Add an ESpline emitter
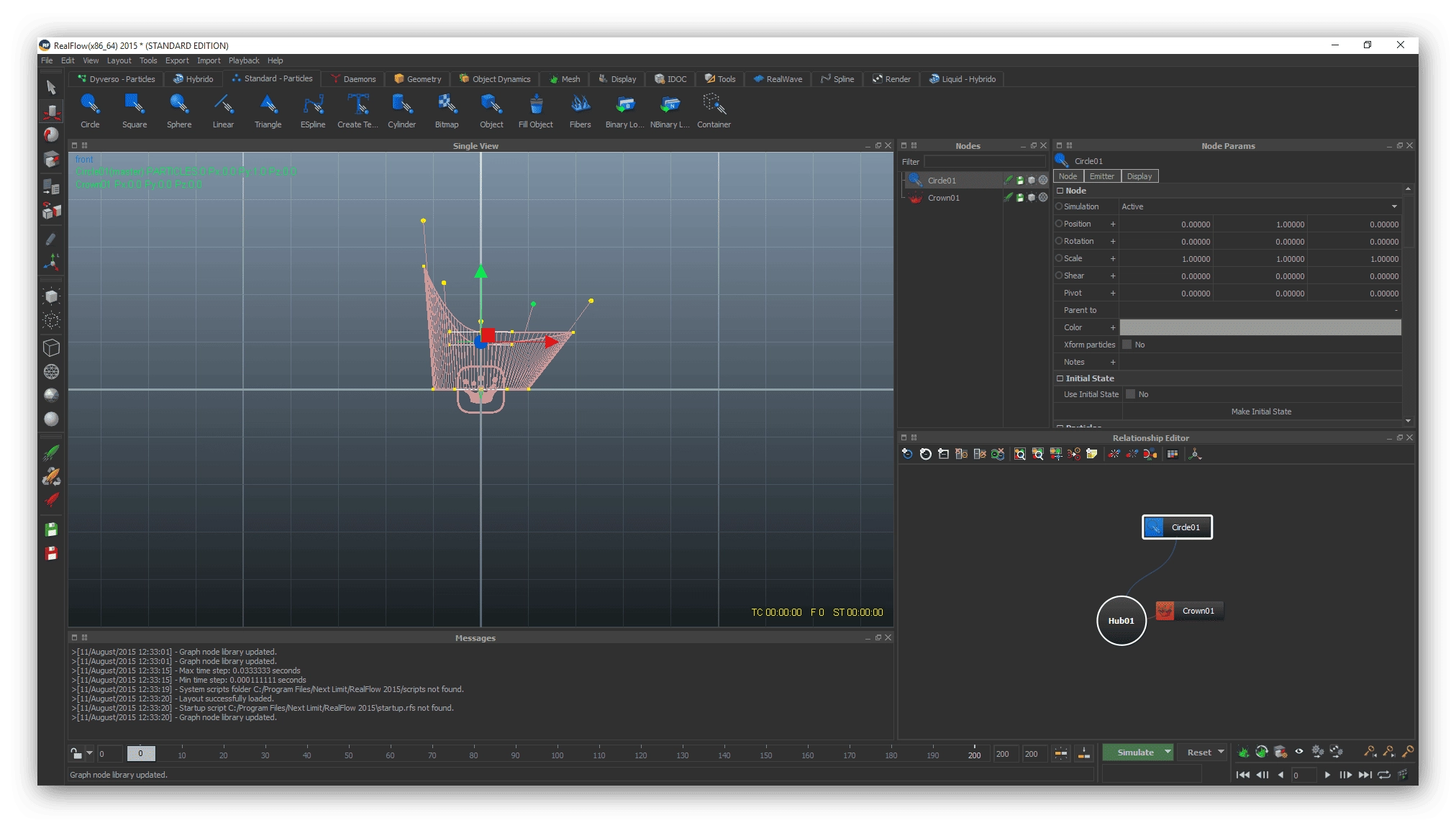1456x823 pixels. [313, 111]
